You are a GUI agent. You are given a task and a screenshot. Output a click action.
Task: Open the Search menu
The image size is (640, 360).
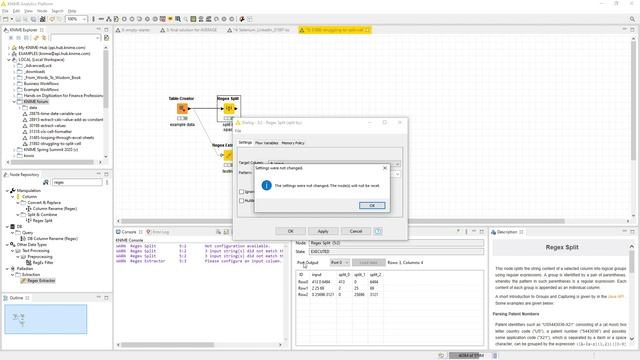pyautogui.click(x=57, y=11)
